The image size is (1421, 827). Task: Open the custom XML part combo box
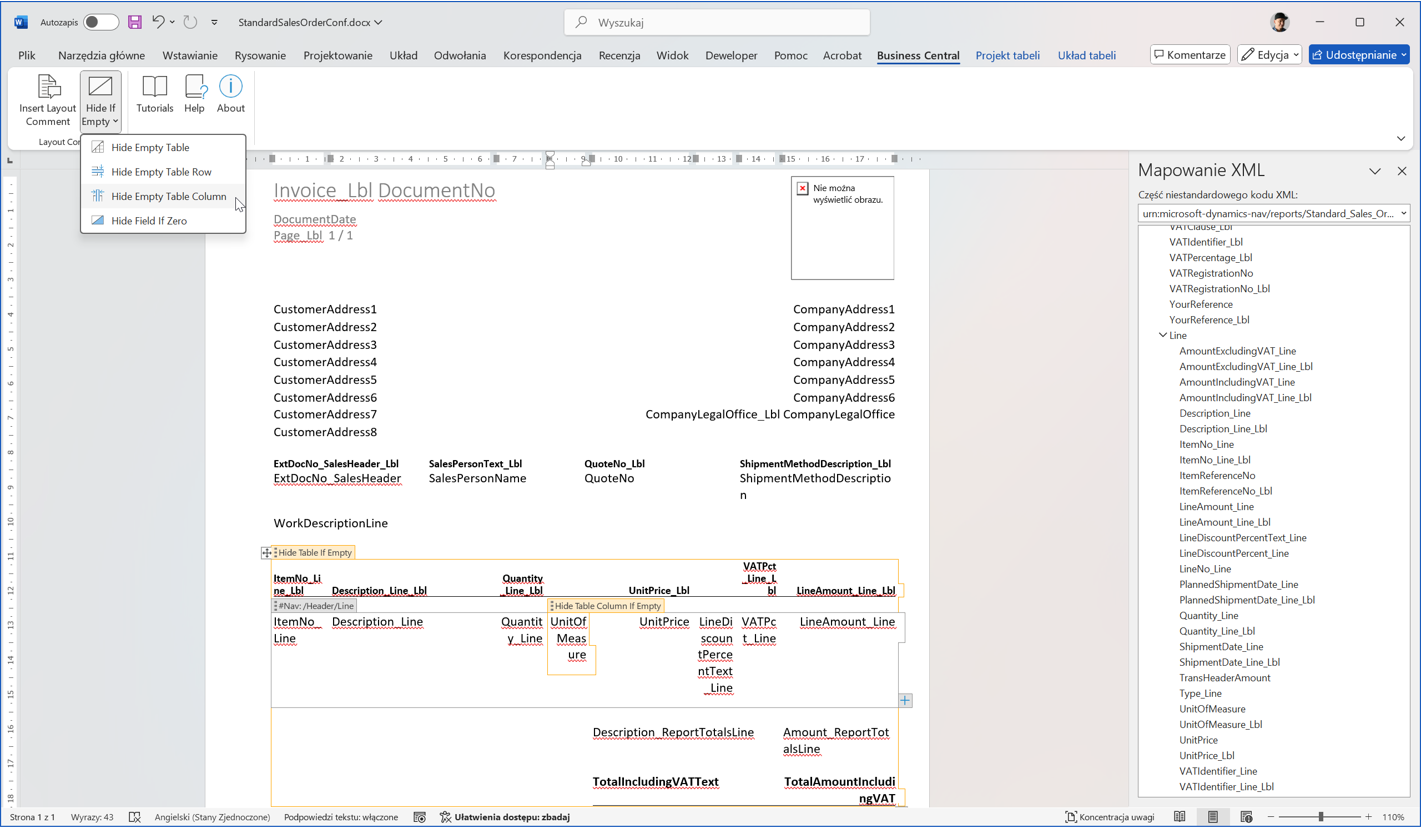1274,213
